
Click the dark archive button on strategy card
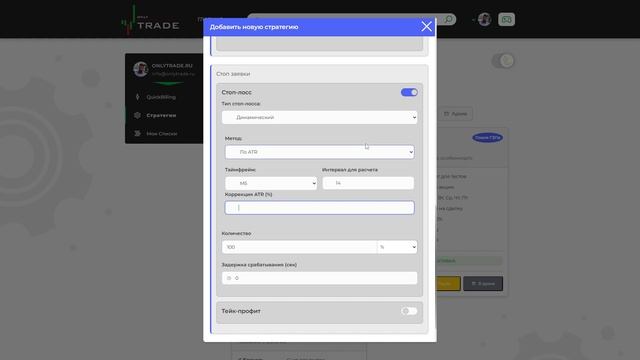tap(483, 283)
